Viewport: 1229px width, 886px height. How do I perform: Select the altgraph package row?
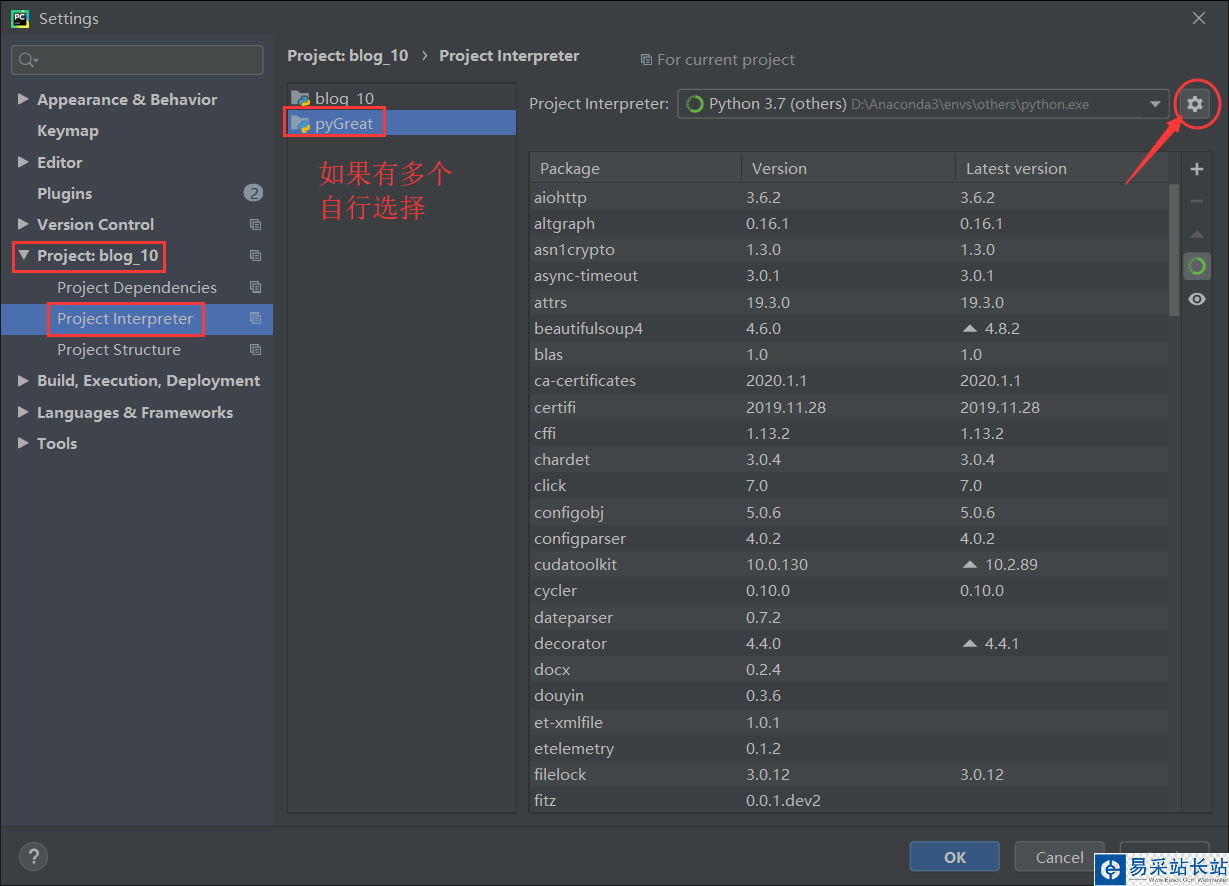(849, 223)
